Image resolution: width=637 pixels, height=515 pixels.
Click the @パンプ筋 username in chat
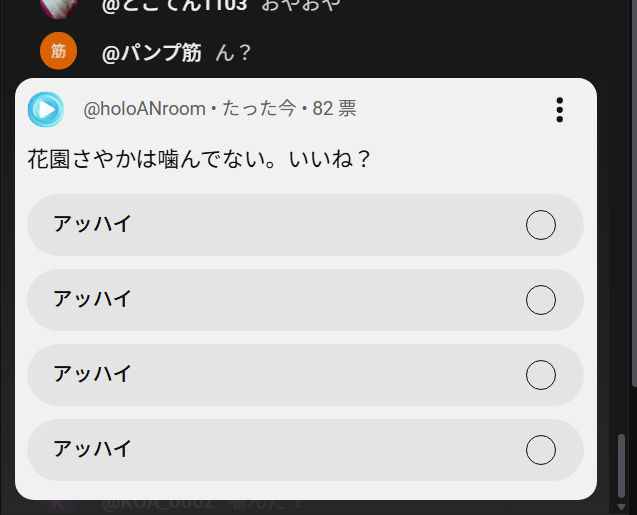[151, 53]
